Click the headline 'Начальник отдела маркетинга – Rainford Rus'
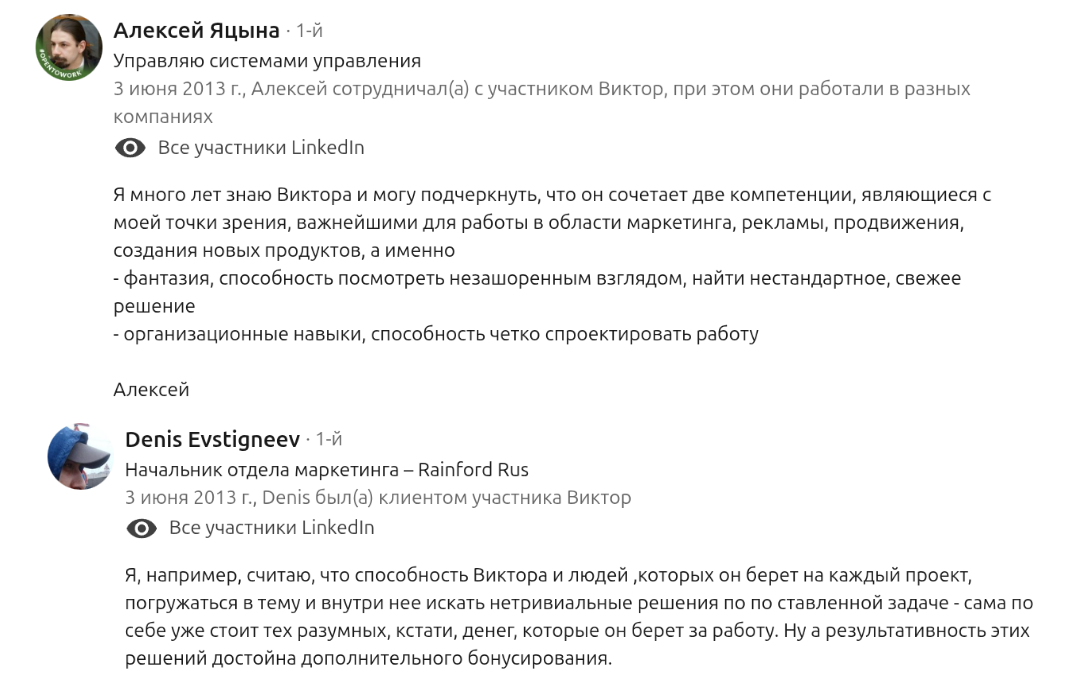Screen dimensions: 1081x700 pyautogui.click(x=327, y=469)
